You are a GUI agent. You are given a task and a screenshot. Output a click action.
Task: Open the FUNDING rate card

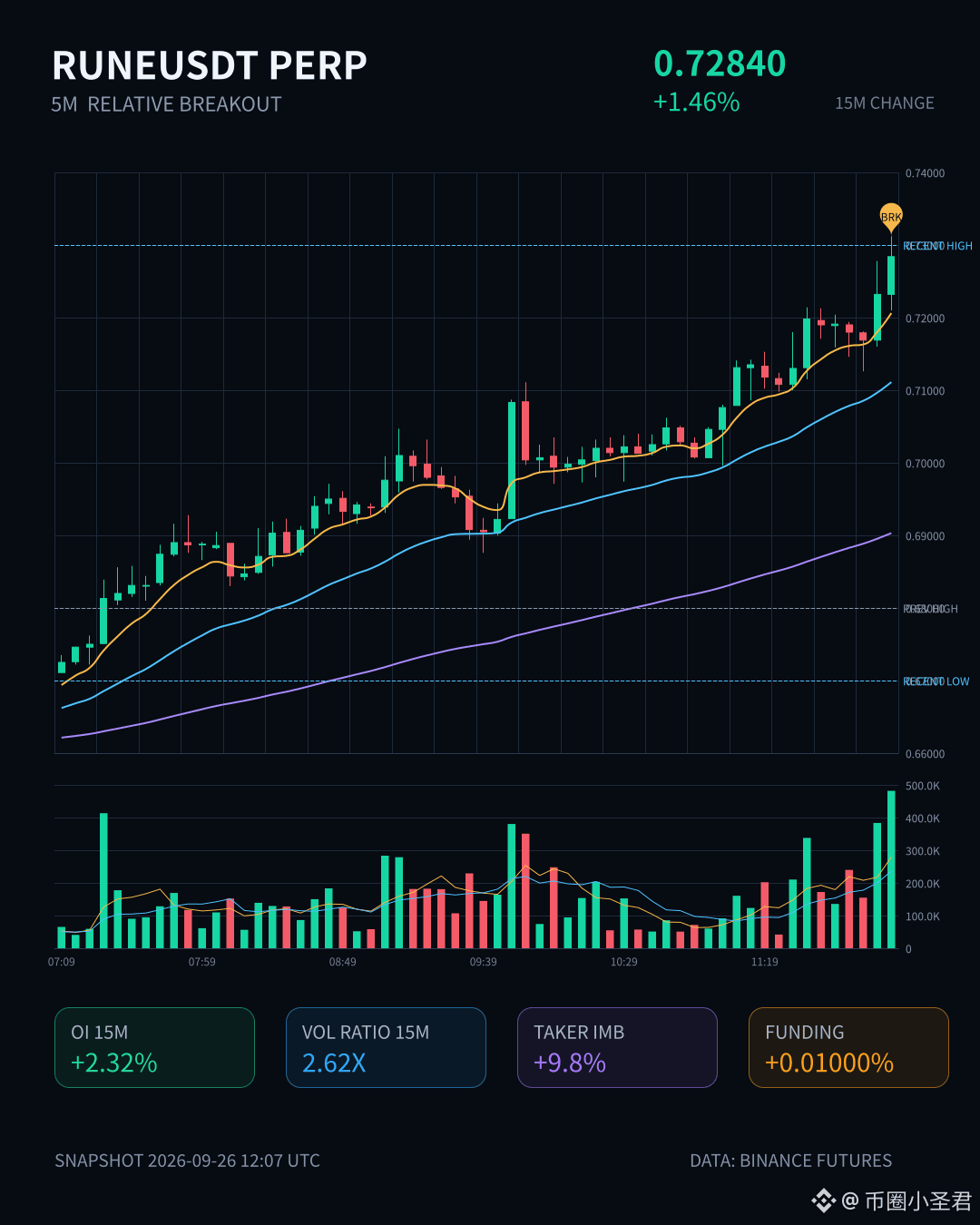[848, 1047]
